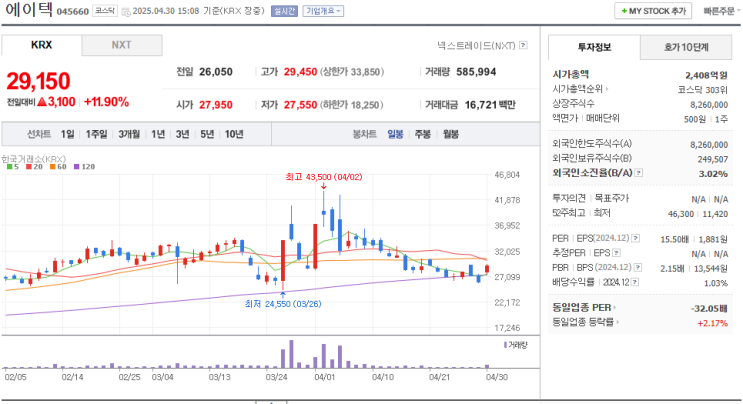The height and width of the screenshot is (404, 743).
Task: Show the 3년 line chart
Action: (182, 135)
